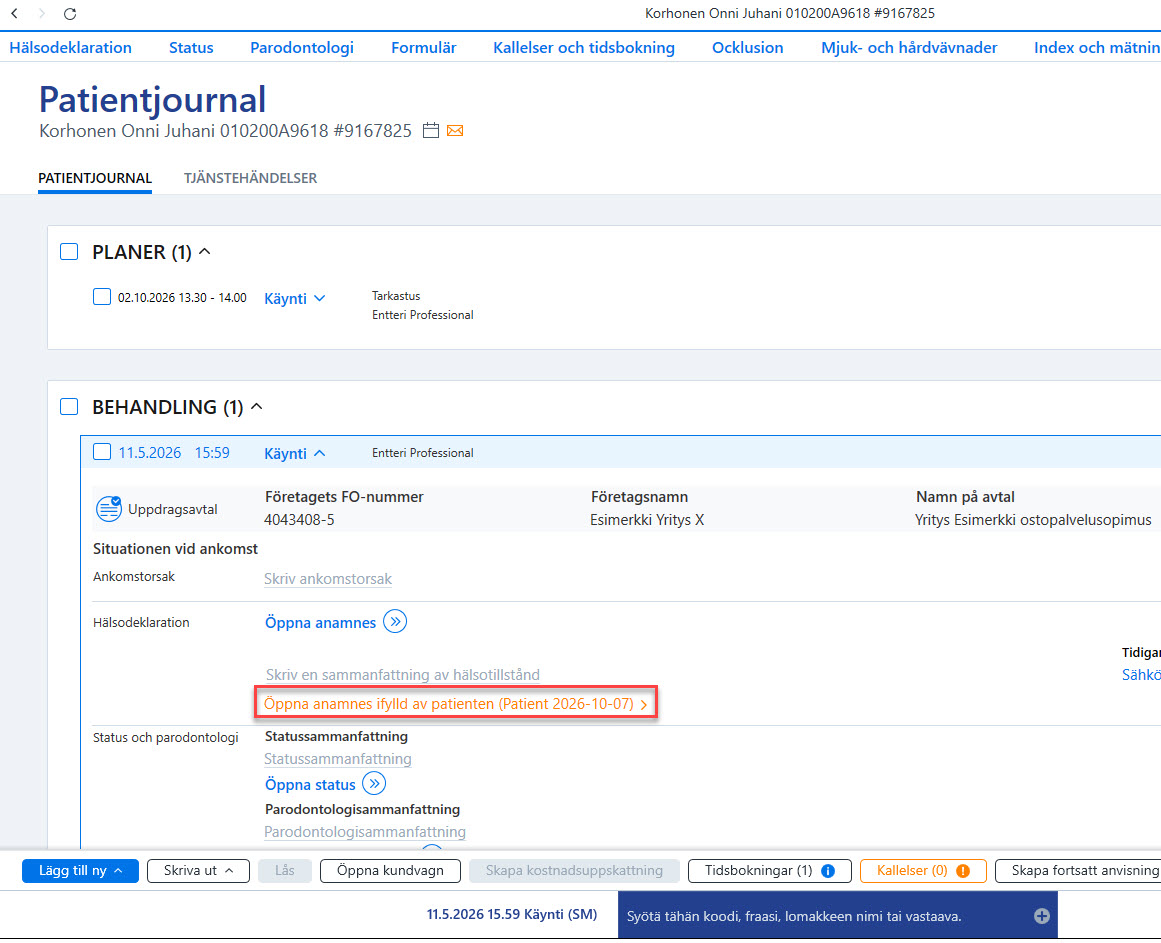1161x943 pixels.
Task: Open Mjuk- och hårdvävnader menu
Action: (x=909, y=47)
